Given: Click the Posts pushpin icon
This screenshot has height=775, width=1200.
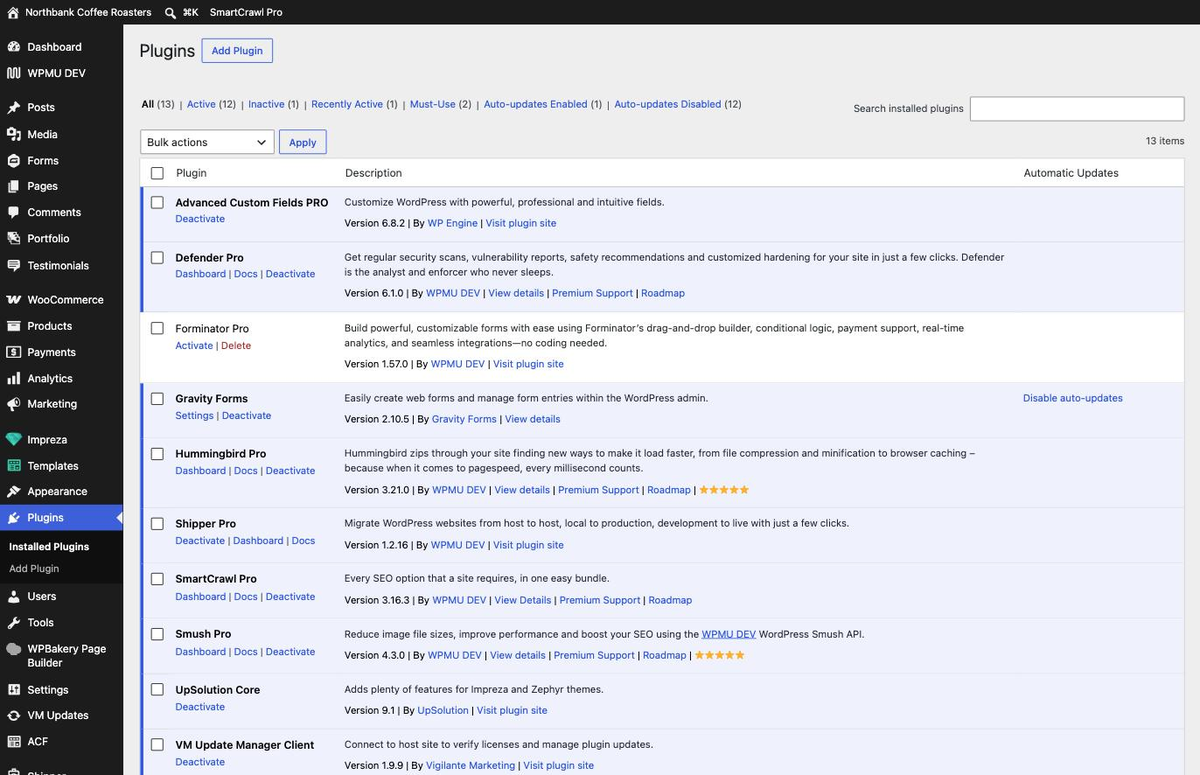Looking at the screenshot, I should tap(13, 108).
